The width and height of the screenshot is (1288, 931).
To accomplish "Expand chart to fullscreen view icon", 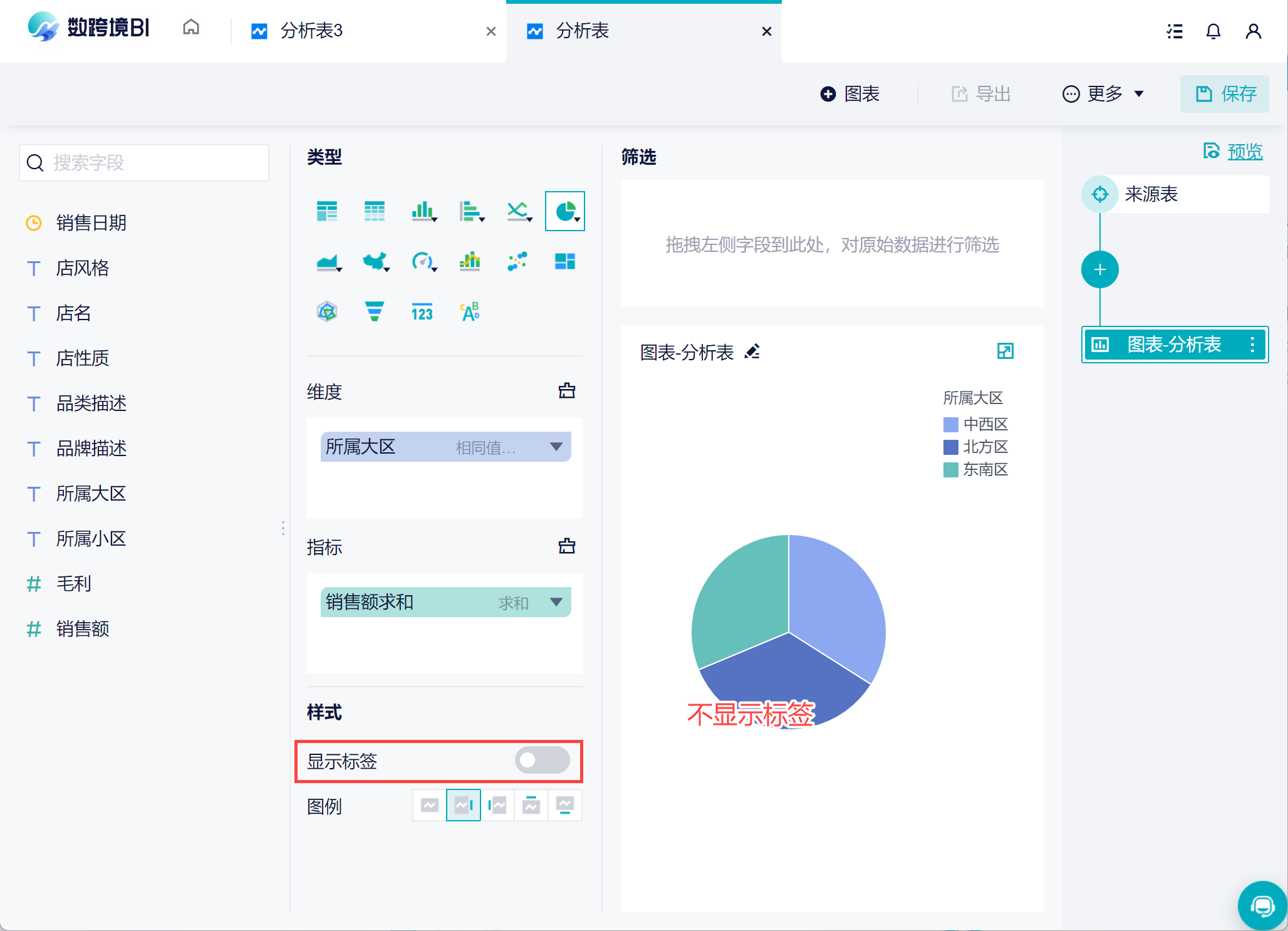I will [x=1005, y=351].
